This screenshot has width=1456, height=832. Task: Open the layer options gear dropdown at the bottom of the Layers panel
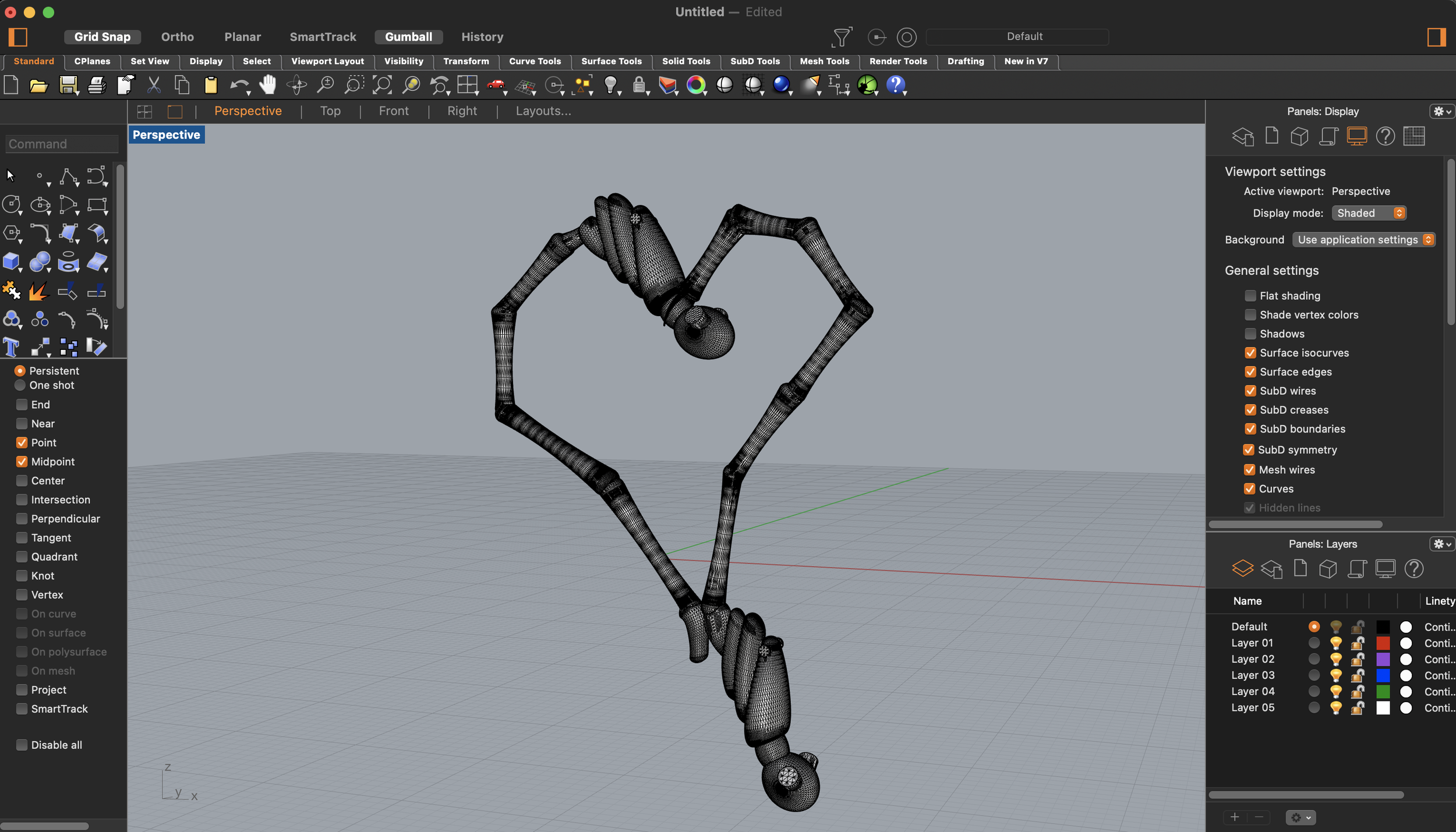tap(1300, 817)
